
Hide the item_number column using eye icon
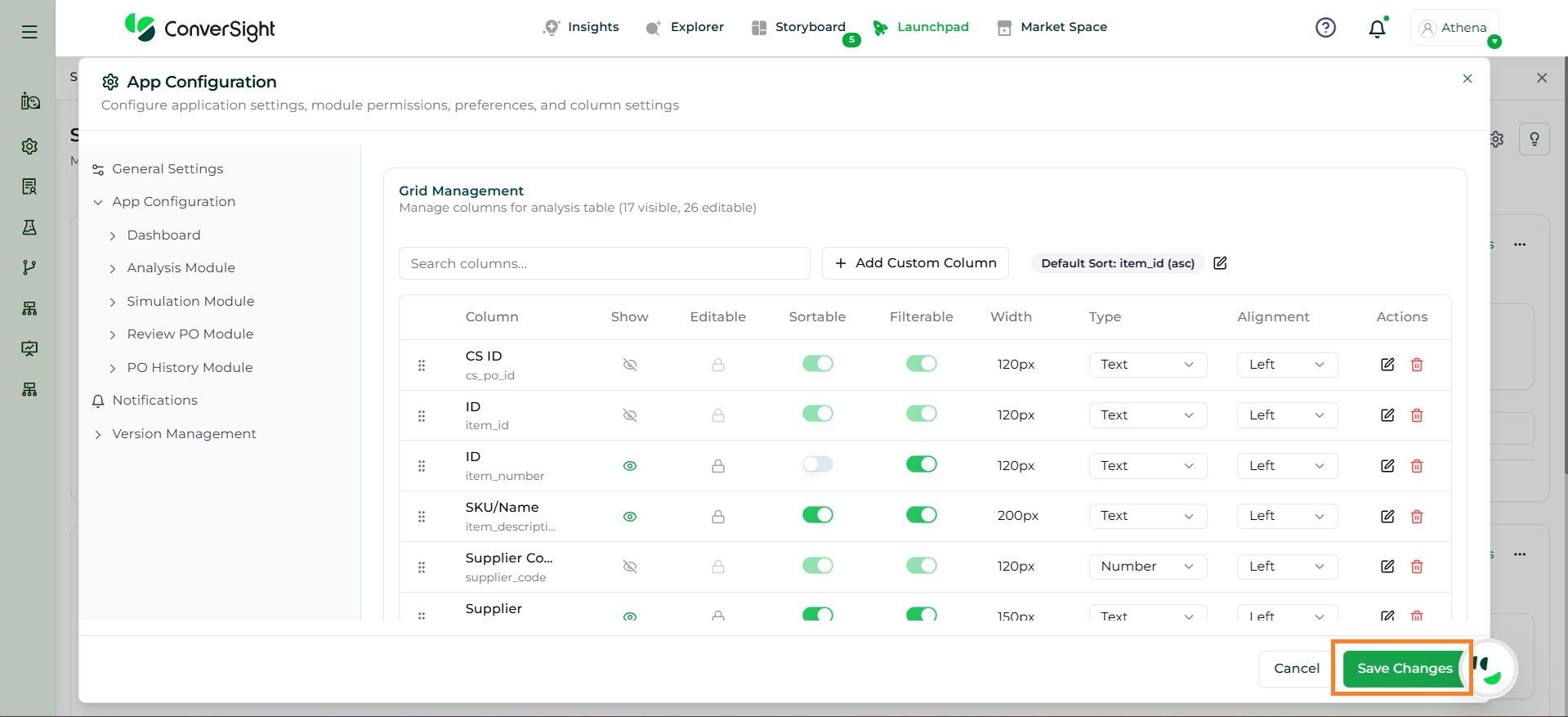630,466
